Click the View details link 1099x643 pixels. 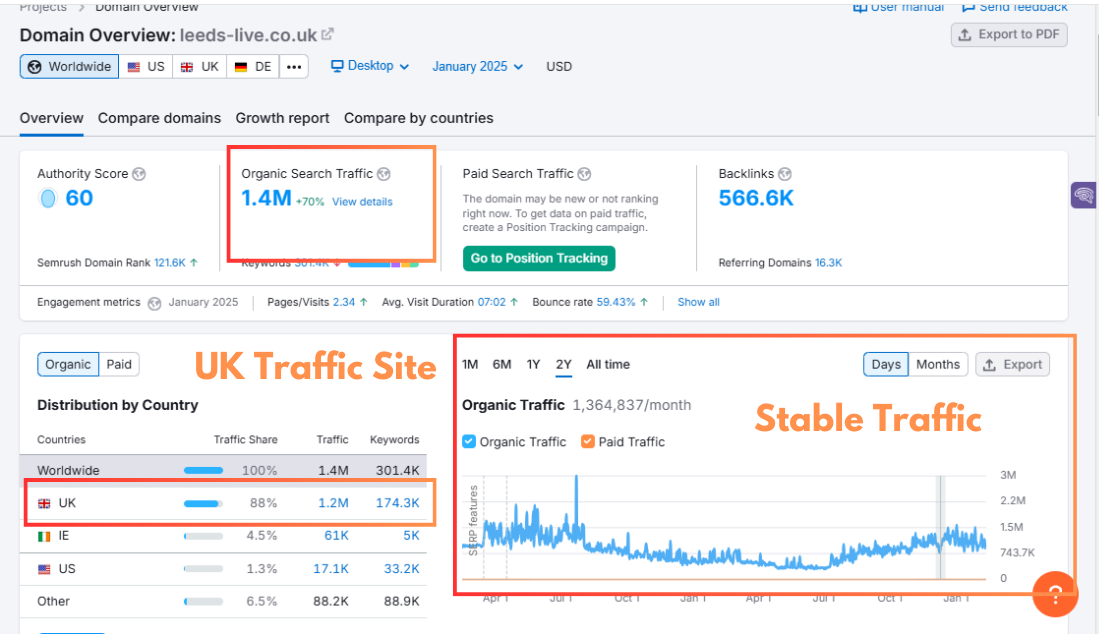point(362,202)
